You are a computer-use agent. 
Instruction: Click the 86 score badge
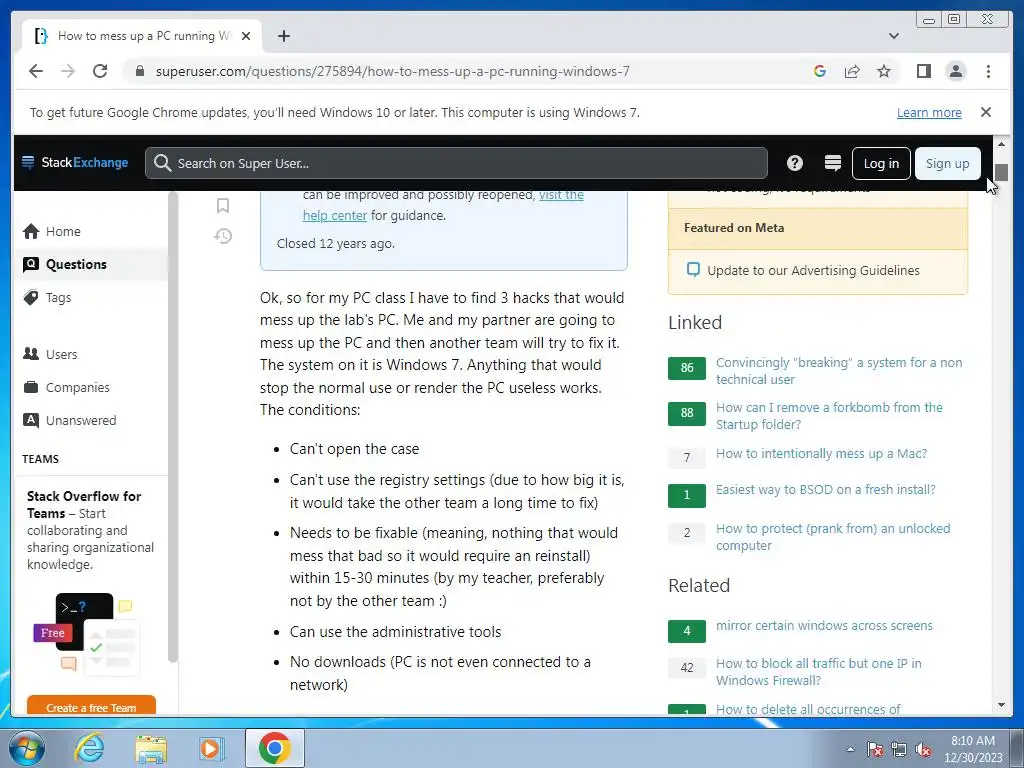(686, 368)
